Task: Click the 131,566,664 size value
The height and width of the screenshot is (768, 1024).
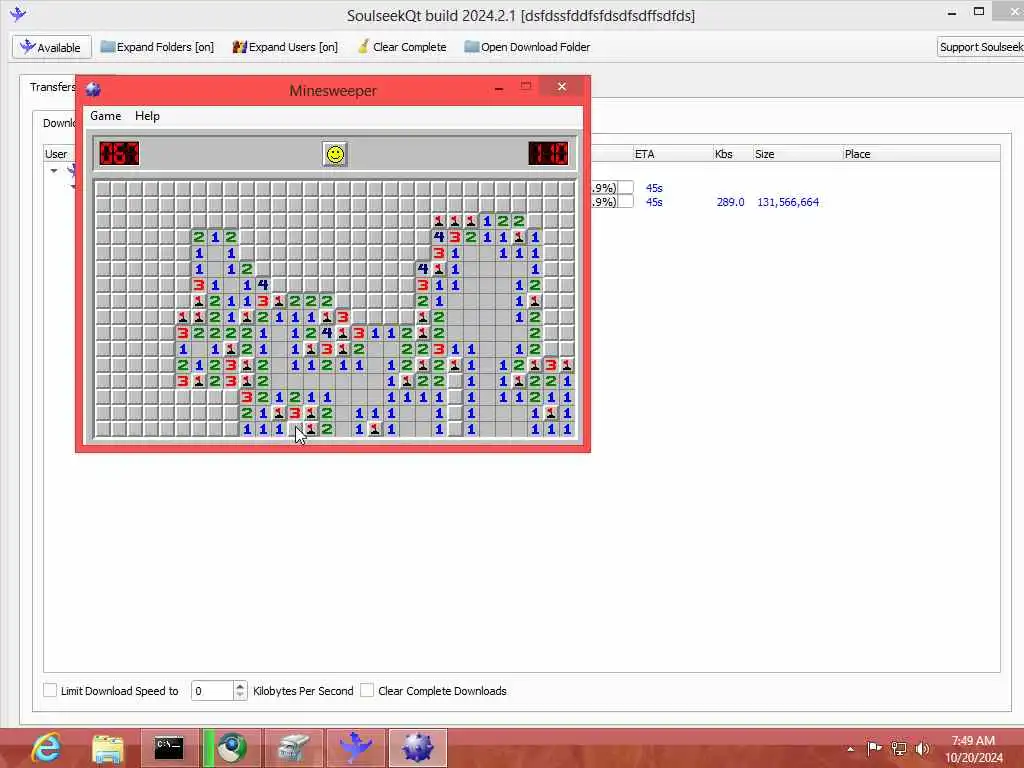Action: click(788, 202)
